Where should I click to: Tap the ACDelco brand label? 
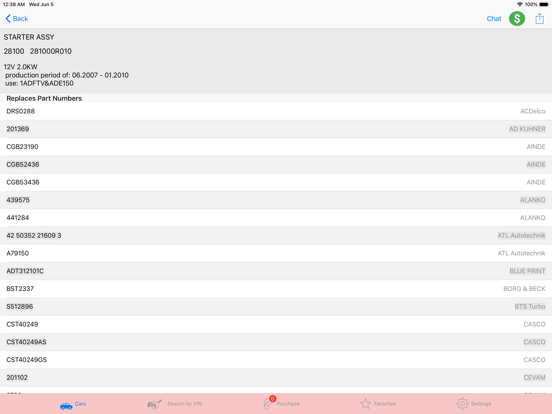(533, 111)
